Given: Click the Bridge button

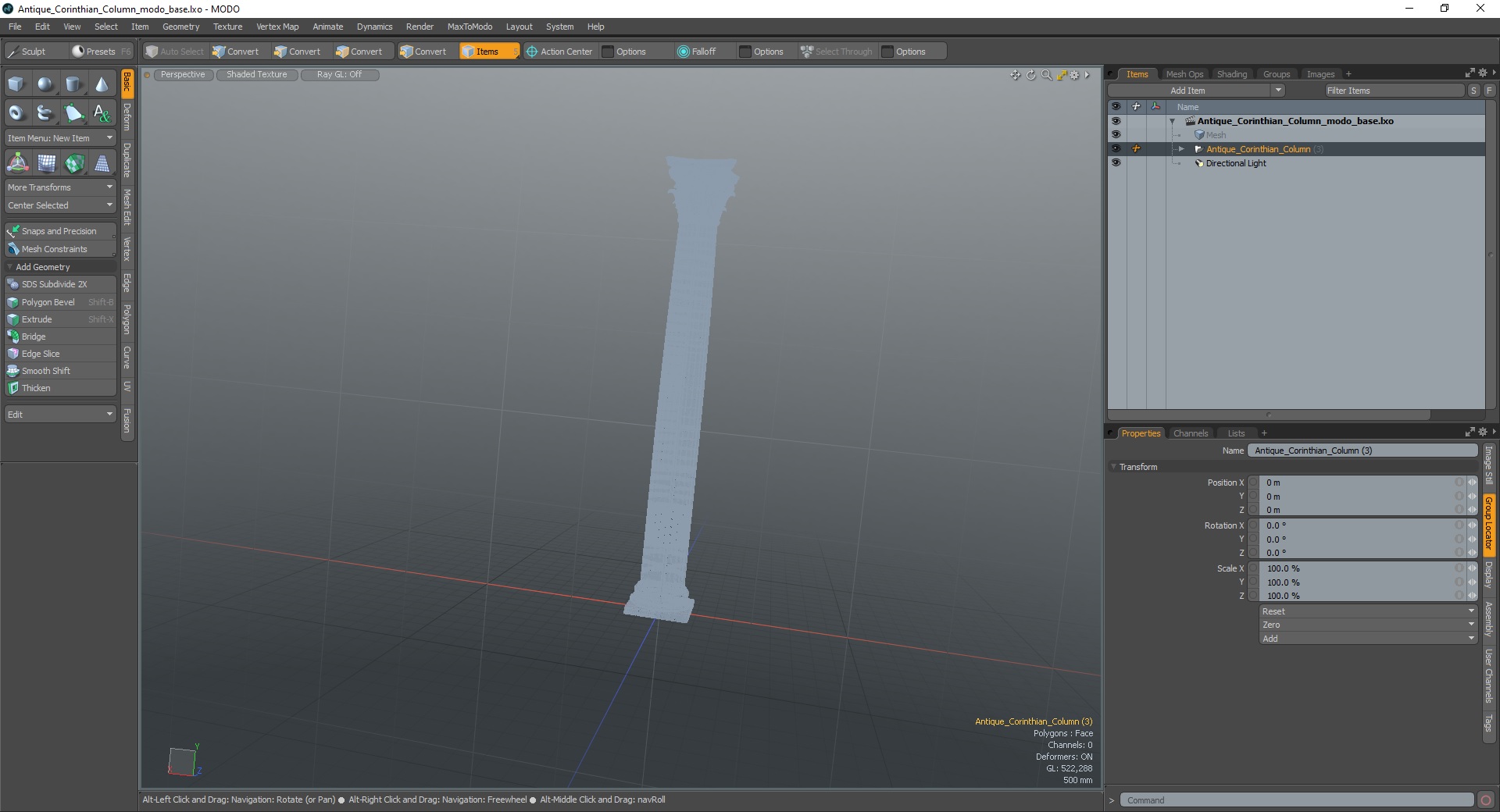Looking at the screenshot, I should (60, 337).
